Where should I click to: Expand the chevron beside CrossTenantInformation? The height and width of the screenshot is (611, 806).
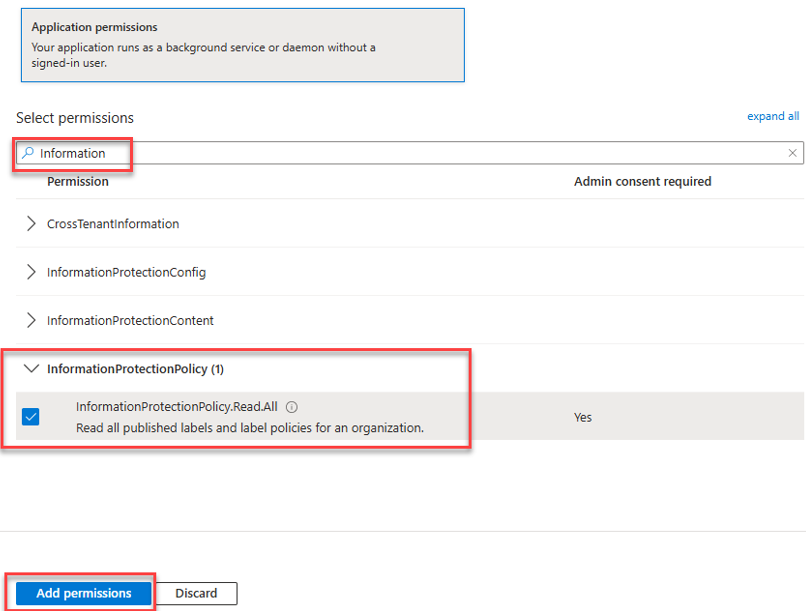[x=31, y=224]
